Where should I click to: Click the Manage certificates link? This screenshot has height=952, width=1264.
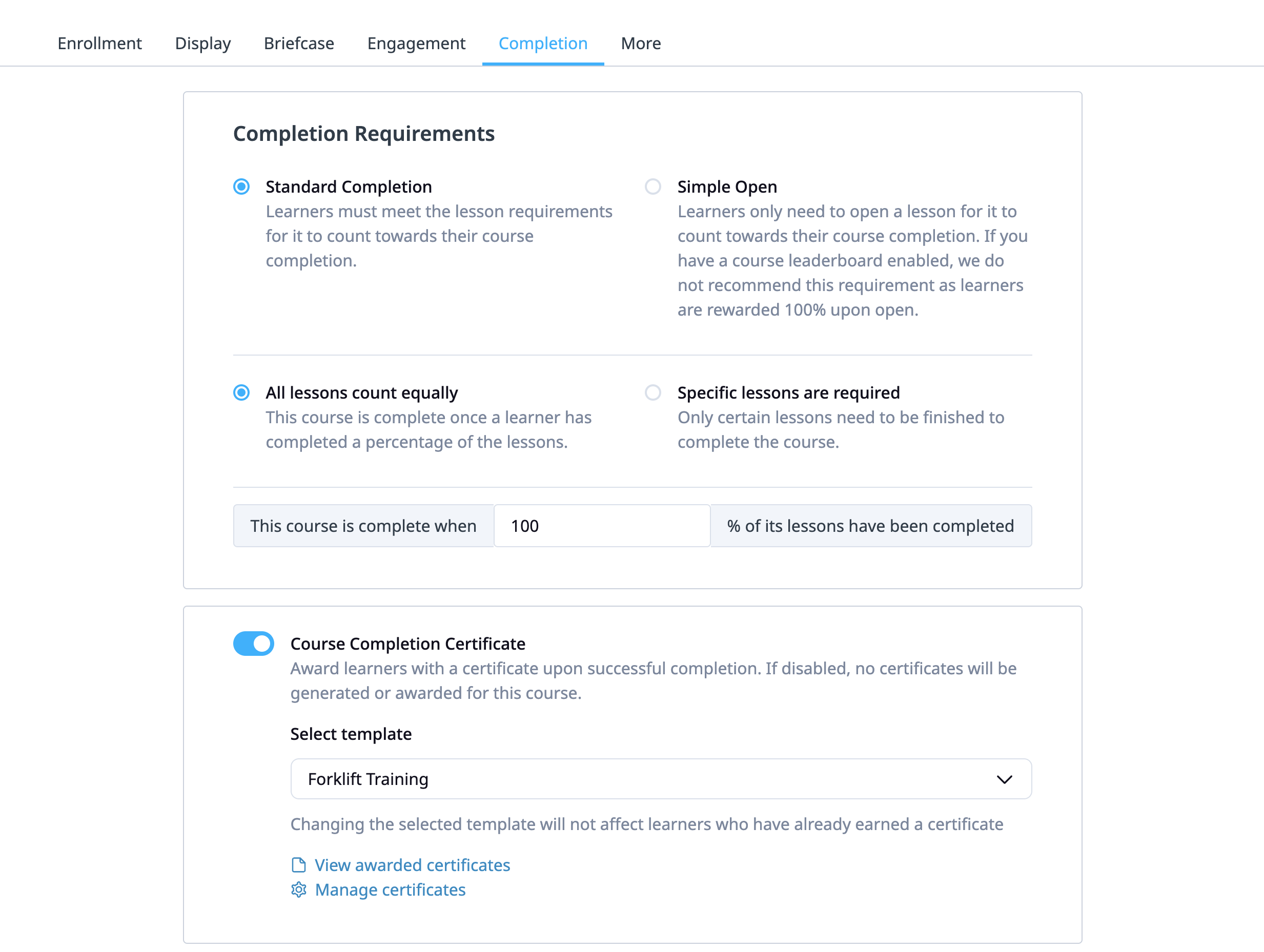click(x=390, y=890)
